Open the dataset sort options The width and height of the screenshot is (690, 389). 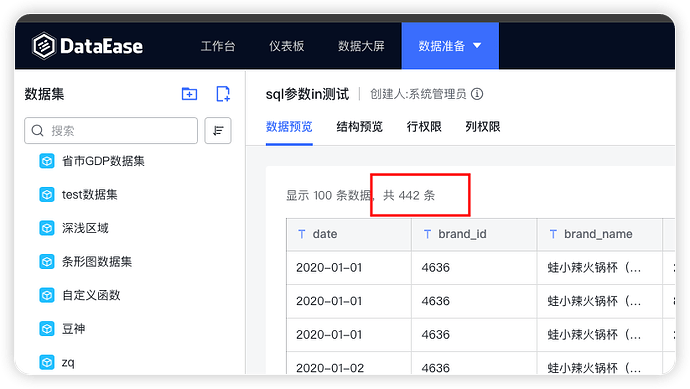pyautogui.click(x=218, y=131)
